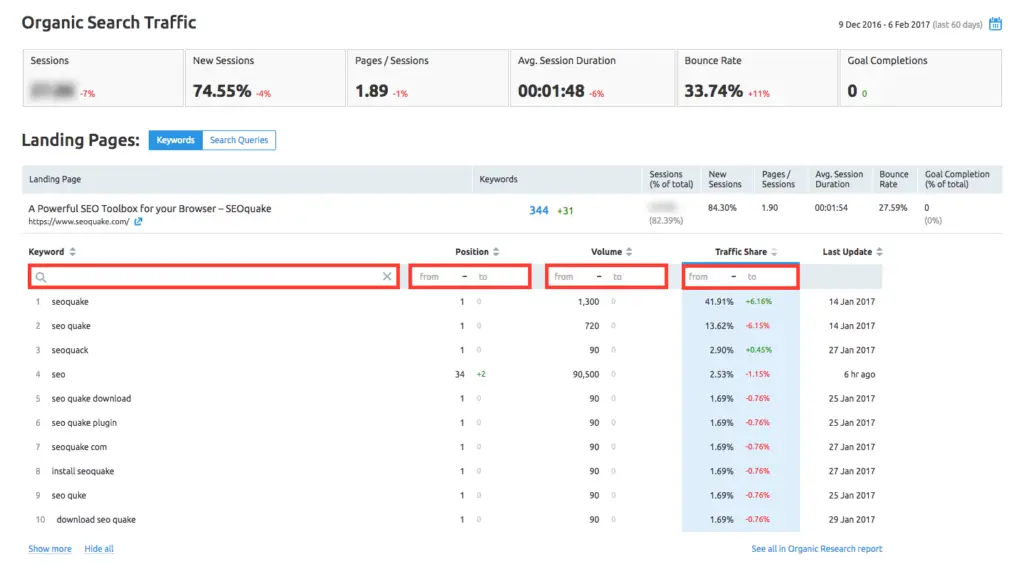This screenshot has height=569, width=1024.
Task: Click Hide all link
Action: pyautogui.click(x=99, y=549)
